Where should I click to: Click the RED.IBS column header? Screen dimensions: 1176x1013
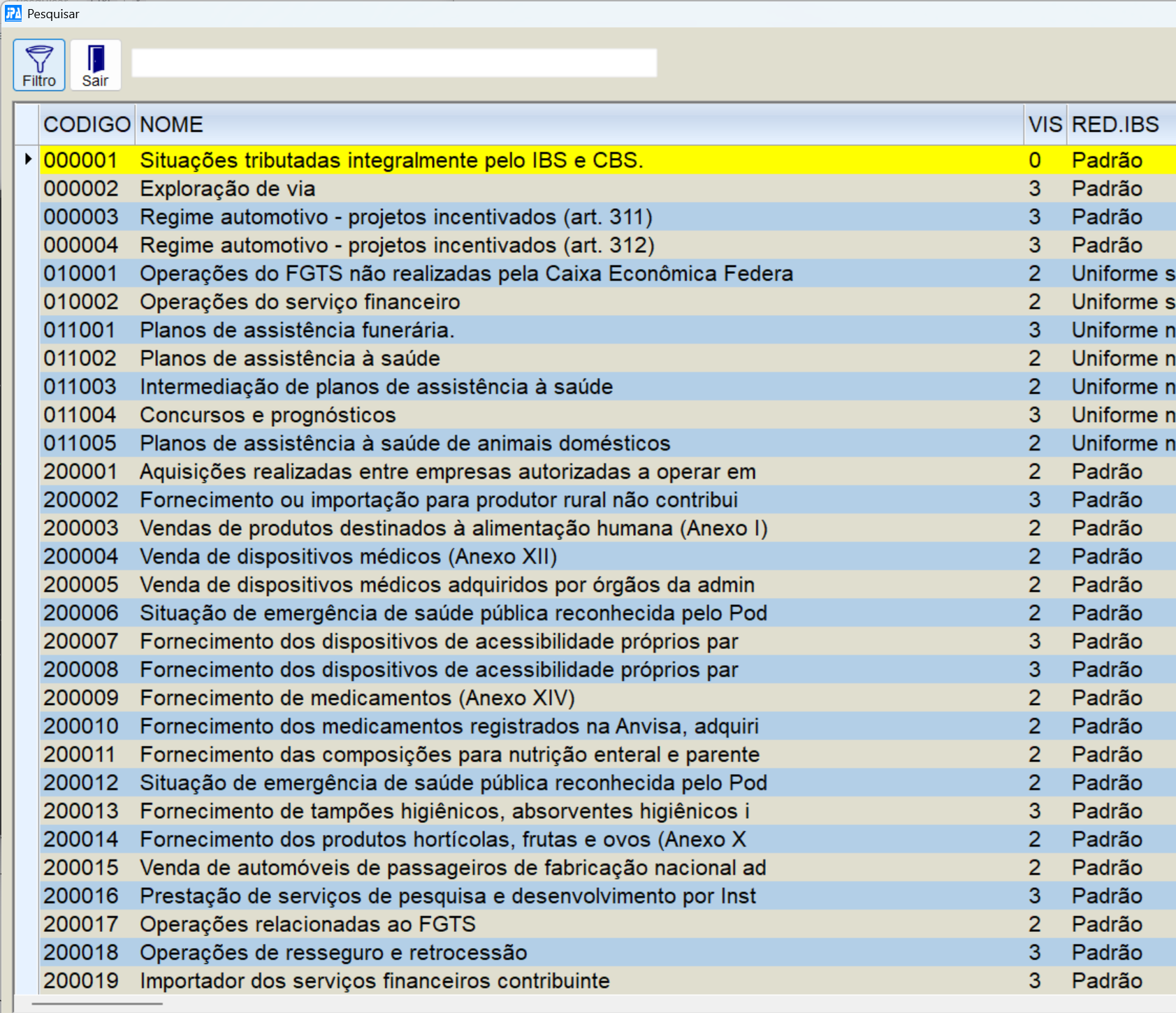tap(1118, 124)
